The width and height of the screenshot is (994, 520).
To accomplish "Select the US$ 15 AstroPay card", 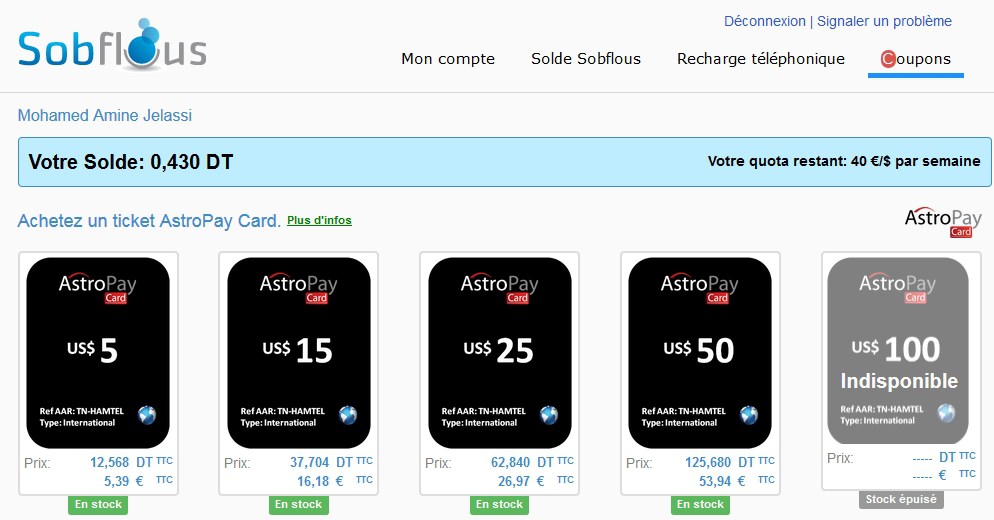I will click(x=299, y=351).
